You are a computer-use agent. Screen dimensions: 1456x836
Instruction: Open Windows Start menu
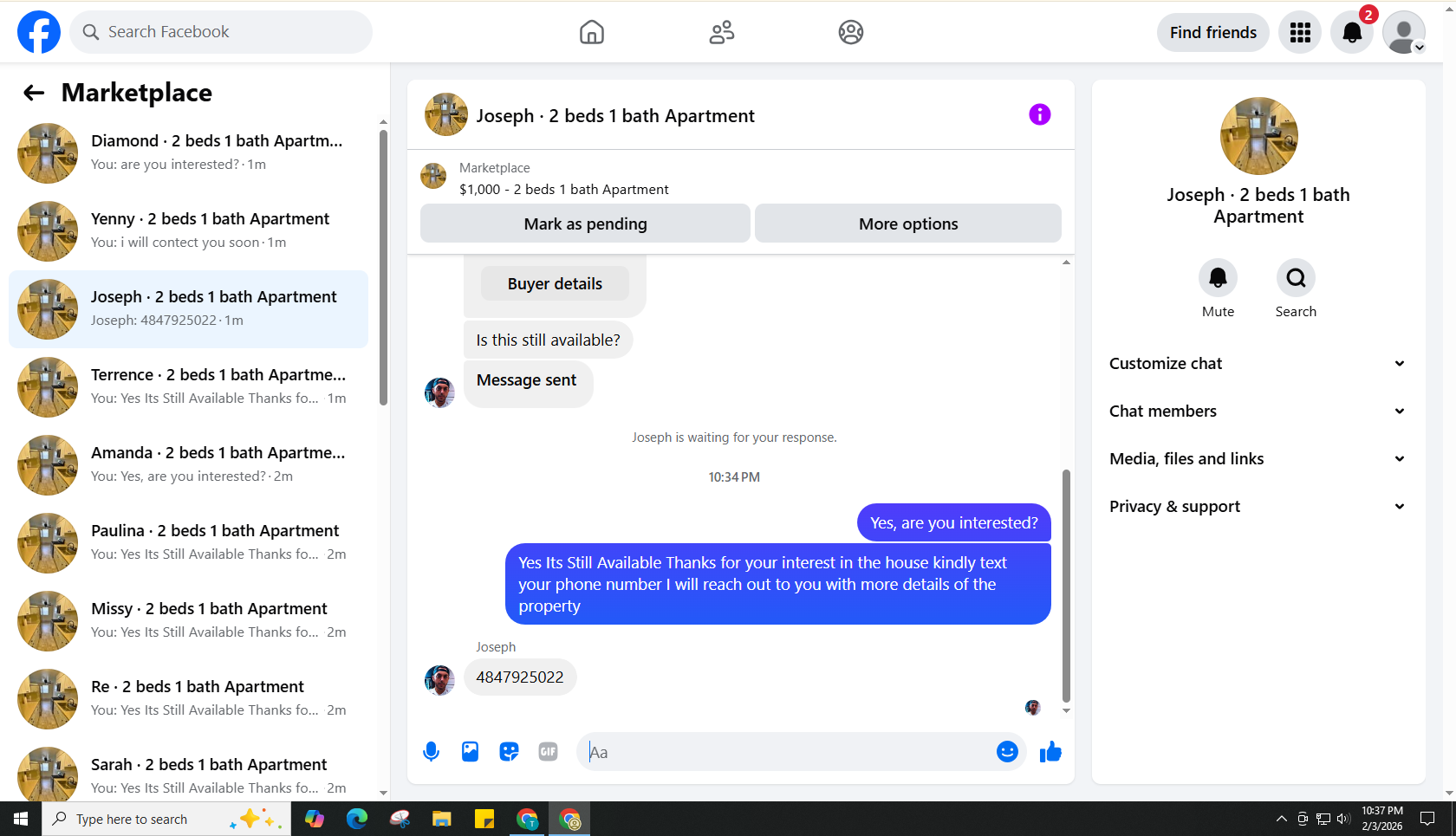pos(21,819)
